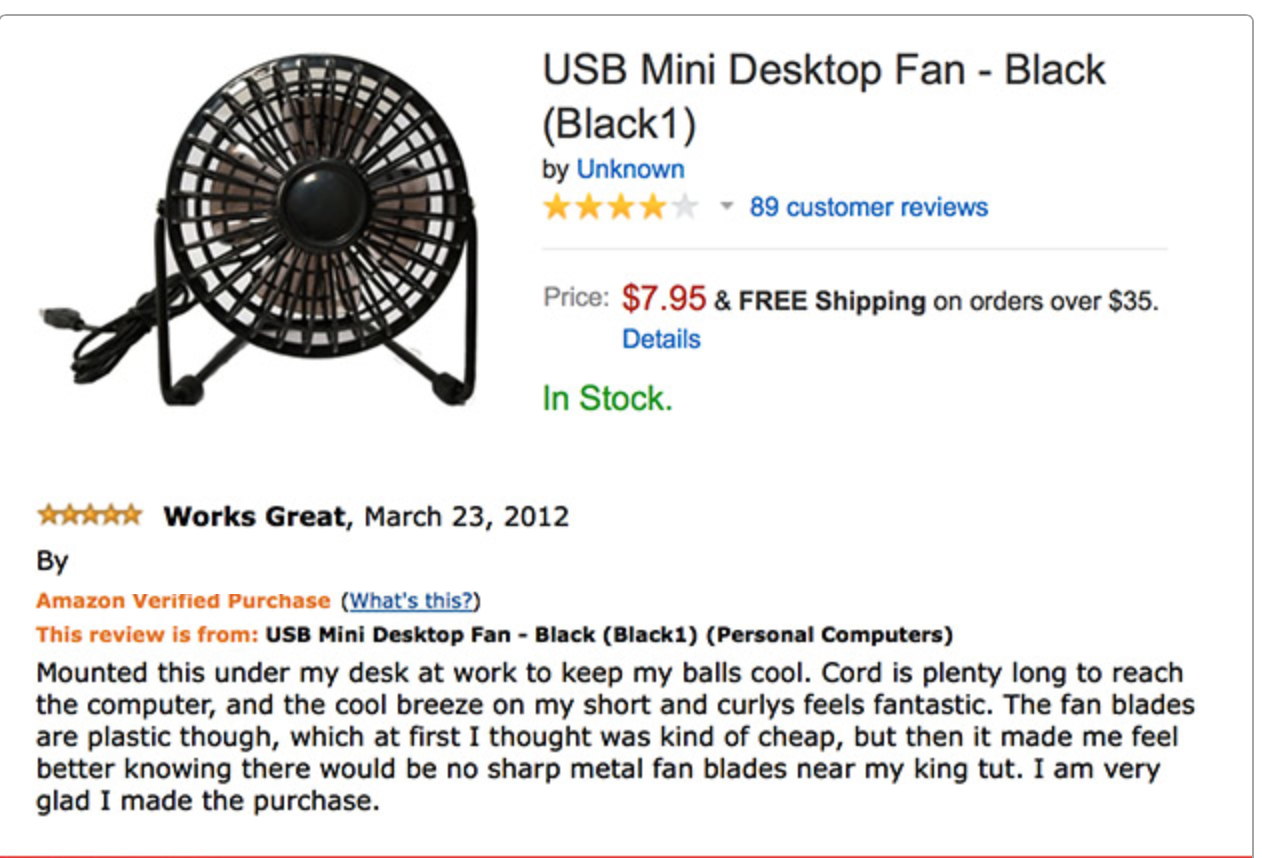Screen dimensions: 1262x858
Task: Click the five-star review rating stars
Action: coord(89,516)
